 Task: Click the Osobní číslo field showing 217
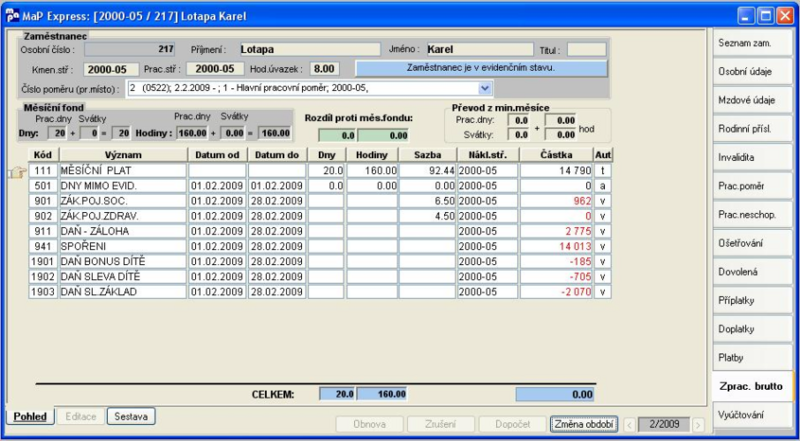(x=130, y=50)
